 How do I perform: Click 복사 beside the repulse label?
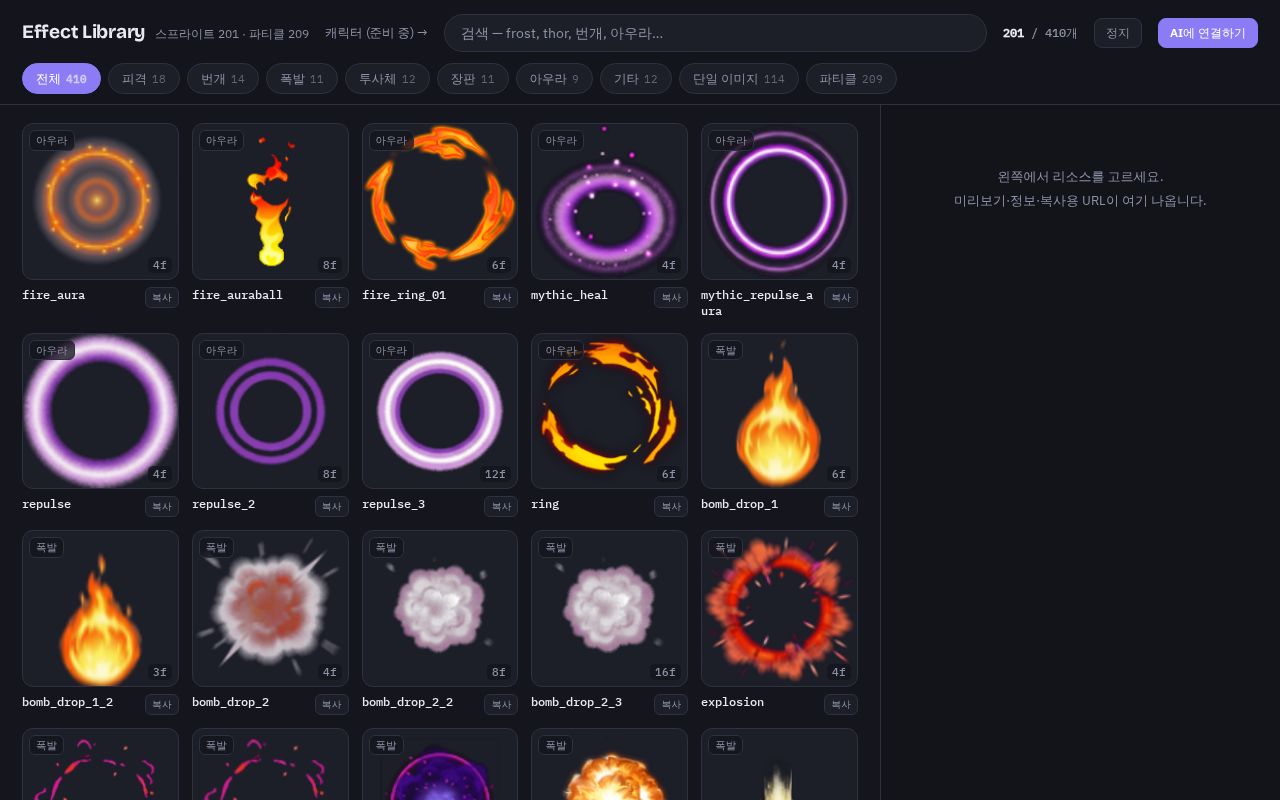(162, 506)
